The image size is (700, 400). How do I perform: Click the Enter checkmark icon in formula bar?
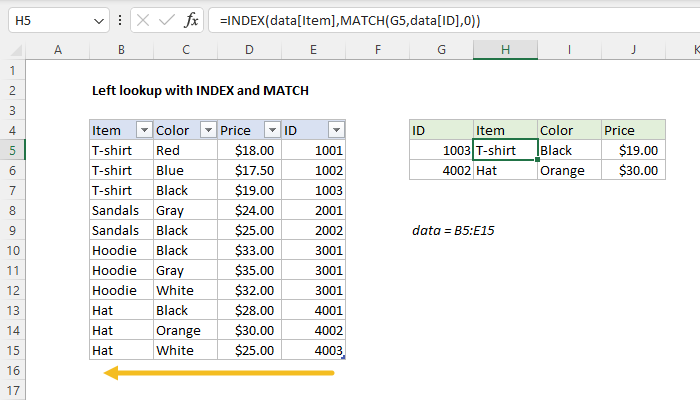point(167,20)
